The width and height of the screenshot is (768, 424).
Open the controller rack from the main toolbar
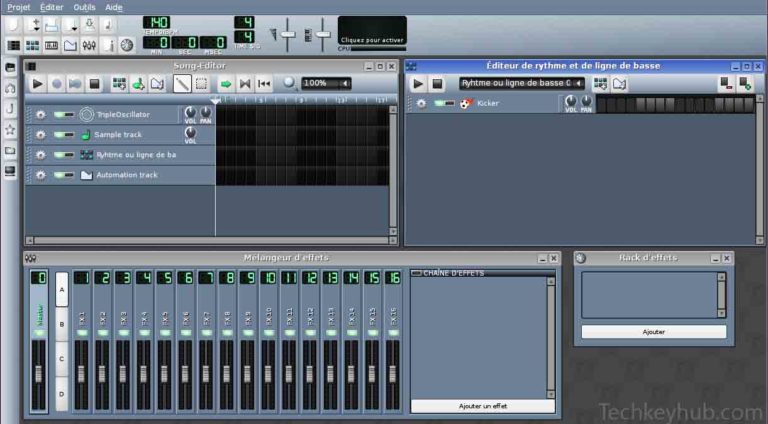tap(127, 45)
